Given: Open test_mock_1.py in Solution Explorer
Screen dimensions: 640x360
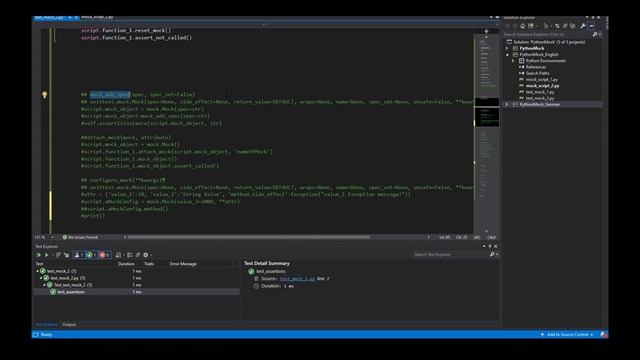Looking at the screenshot, I should pos(540,92).
